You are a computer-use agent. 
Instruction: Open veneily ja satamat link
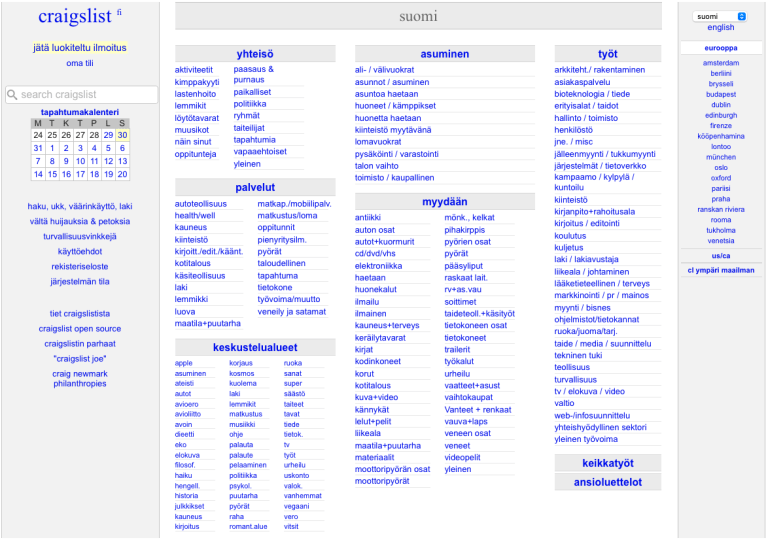tap(291, 312)
